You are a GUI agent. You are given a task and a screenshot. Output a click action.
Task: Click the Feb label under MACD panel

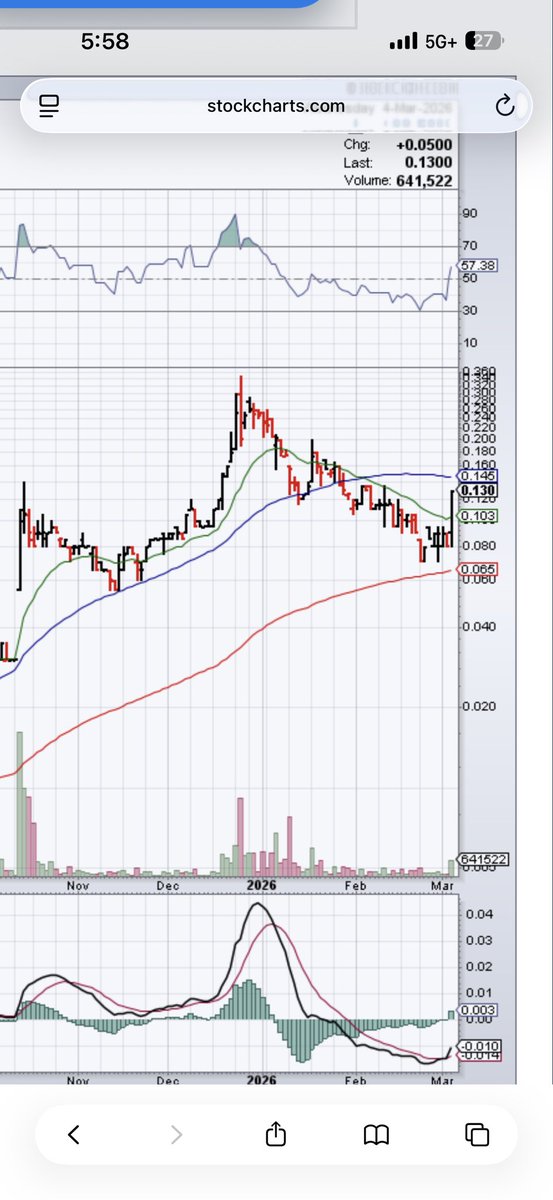(x=355, y=1081)
